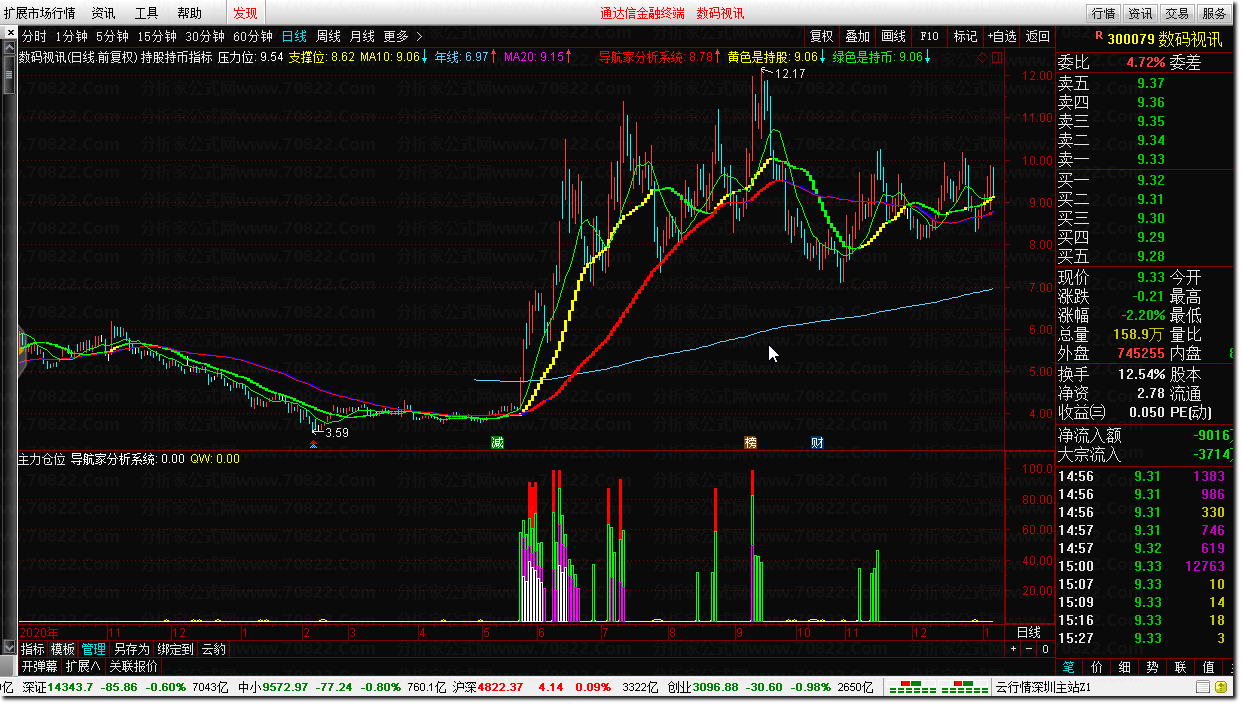Select the 30分钟 period

(x=205, y=36)
